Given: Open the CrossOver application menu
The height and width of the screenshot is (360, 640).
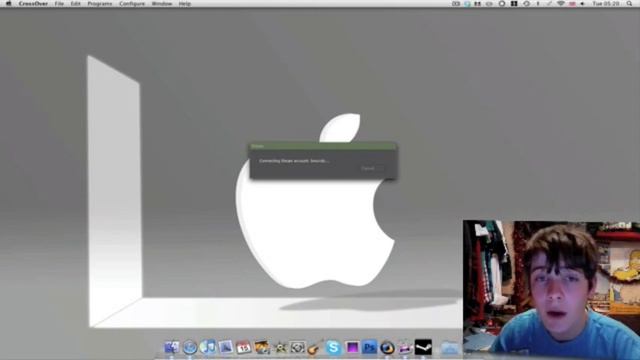Looking at the screenshot, I should [33, 4].
